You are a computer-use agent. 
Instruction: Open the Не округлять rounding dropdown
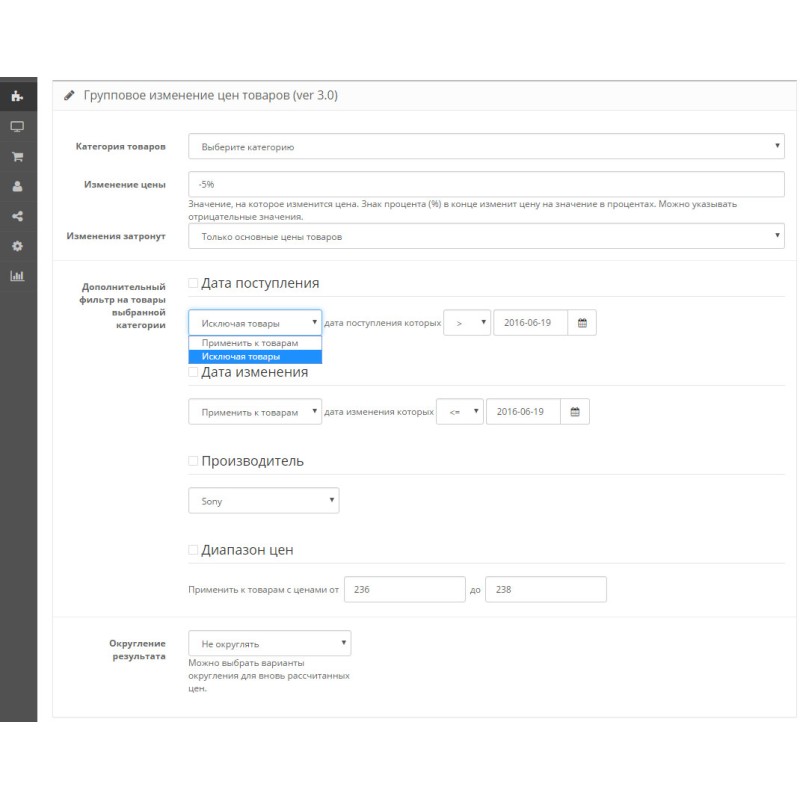pyautogui.click(x=269, y=643)
